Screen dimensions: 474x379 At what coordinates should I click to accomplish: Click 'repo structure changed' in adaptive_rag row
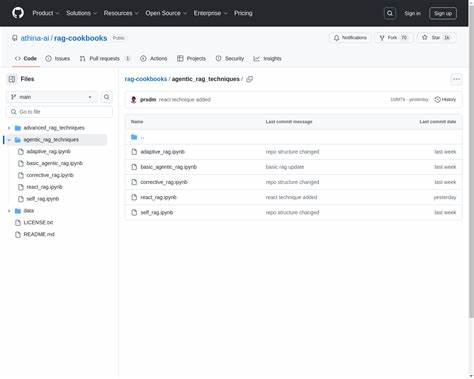[x=292, y=152]
